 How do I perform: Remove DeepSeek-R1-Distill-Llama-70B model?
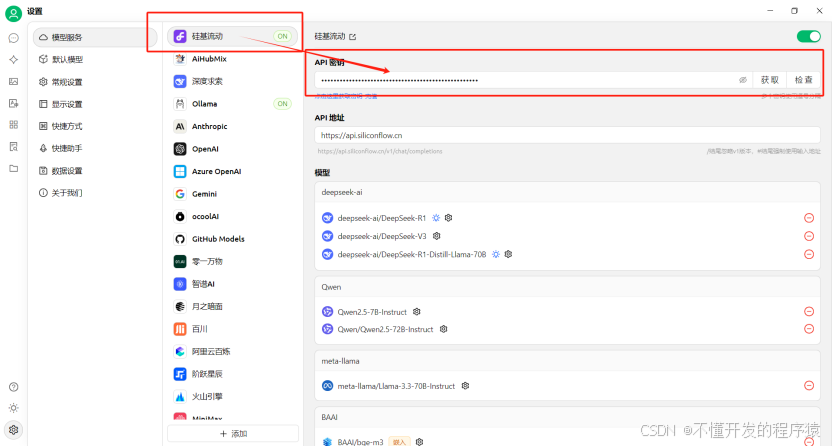click(809, 254)
